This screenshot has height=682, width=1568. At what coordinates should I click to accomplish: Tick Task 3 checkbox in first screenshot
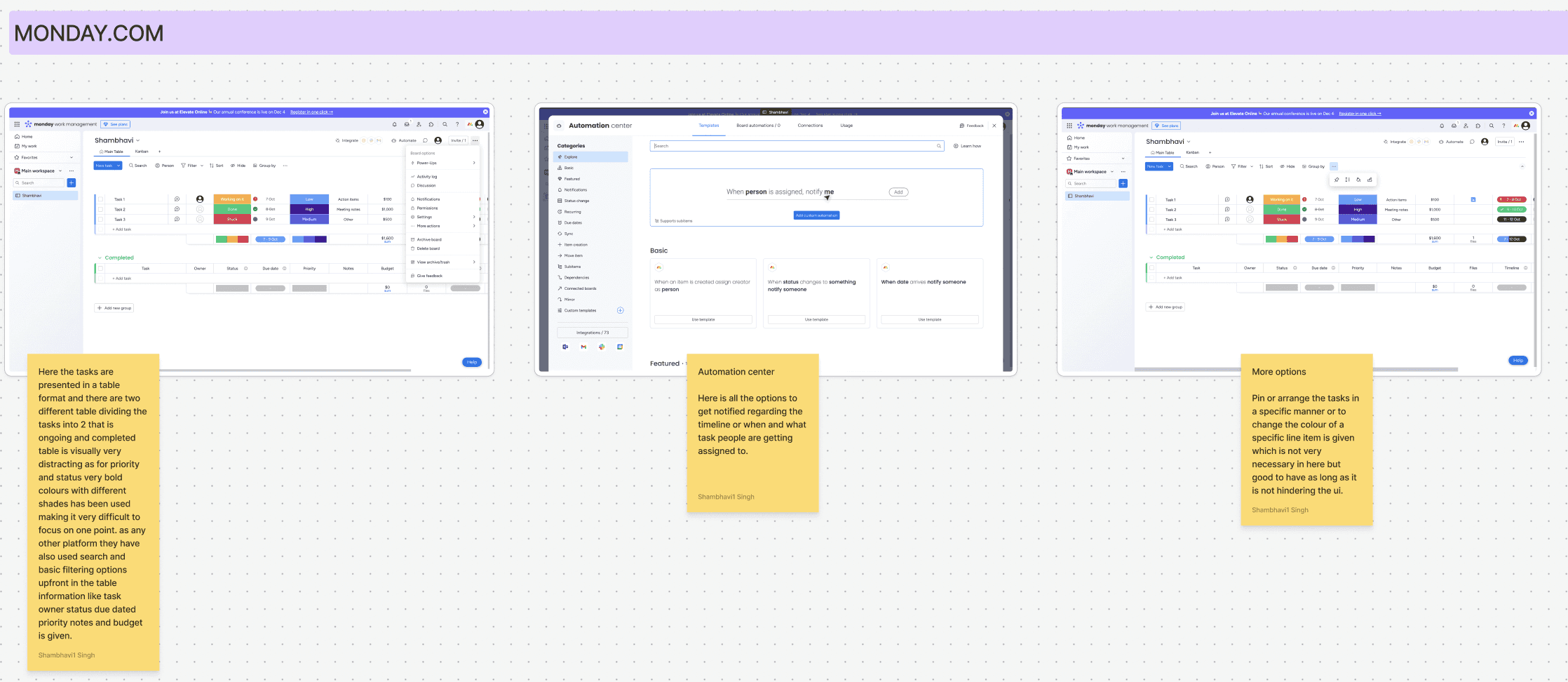pos(100,219)
